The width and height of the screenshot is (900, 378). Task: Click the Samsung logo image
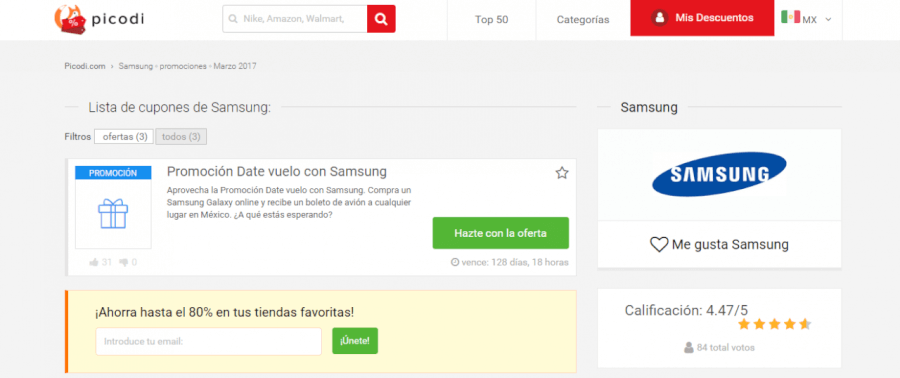point(719,174)
